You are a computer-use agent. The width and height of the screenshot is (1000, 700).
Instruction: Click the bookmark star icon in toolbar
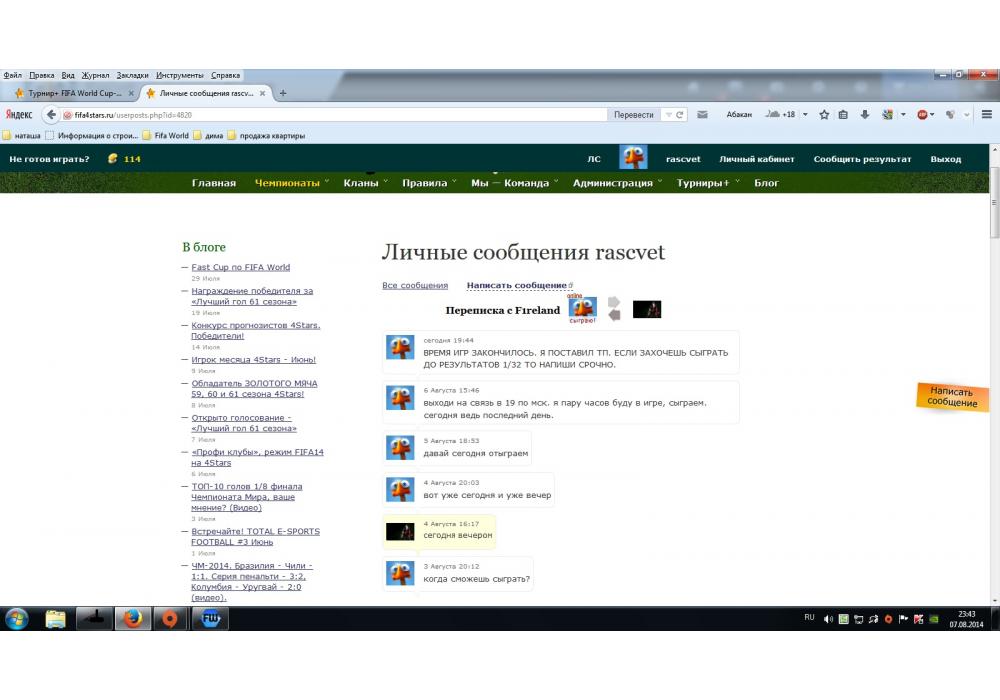tap(824, 115)
